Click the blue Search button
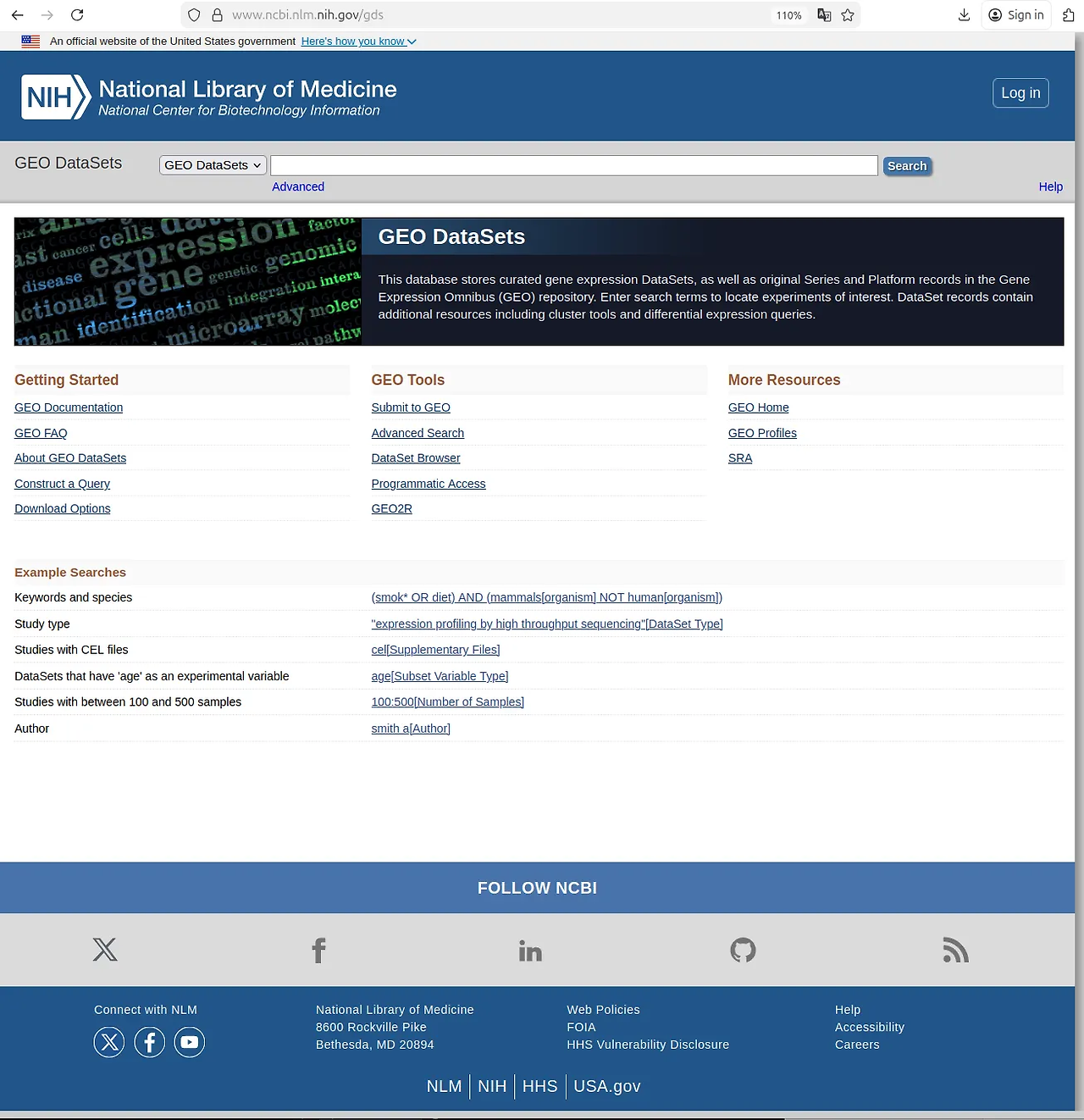The height and width of the screenshot is (1120, 1084). pos(907,166)
